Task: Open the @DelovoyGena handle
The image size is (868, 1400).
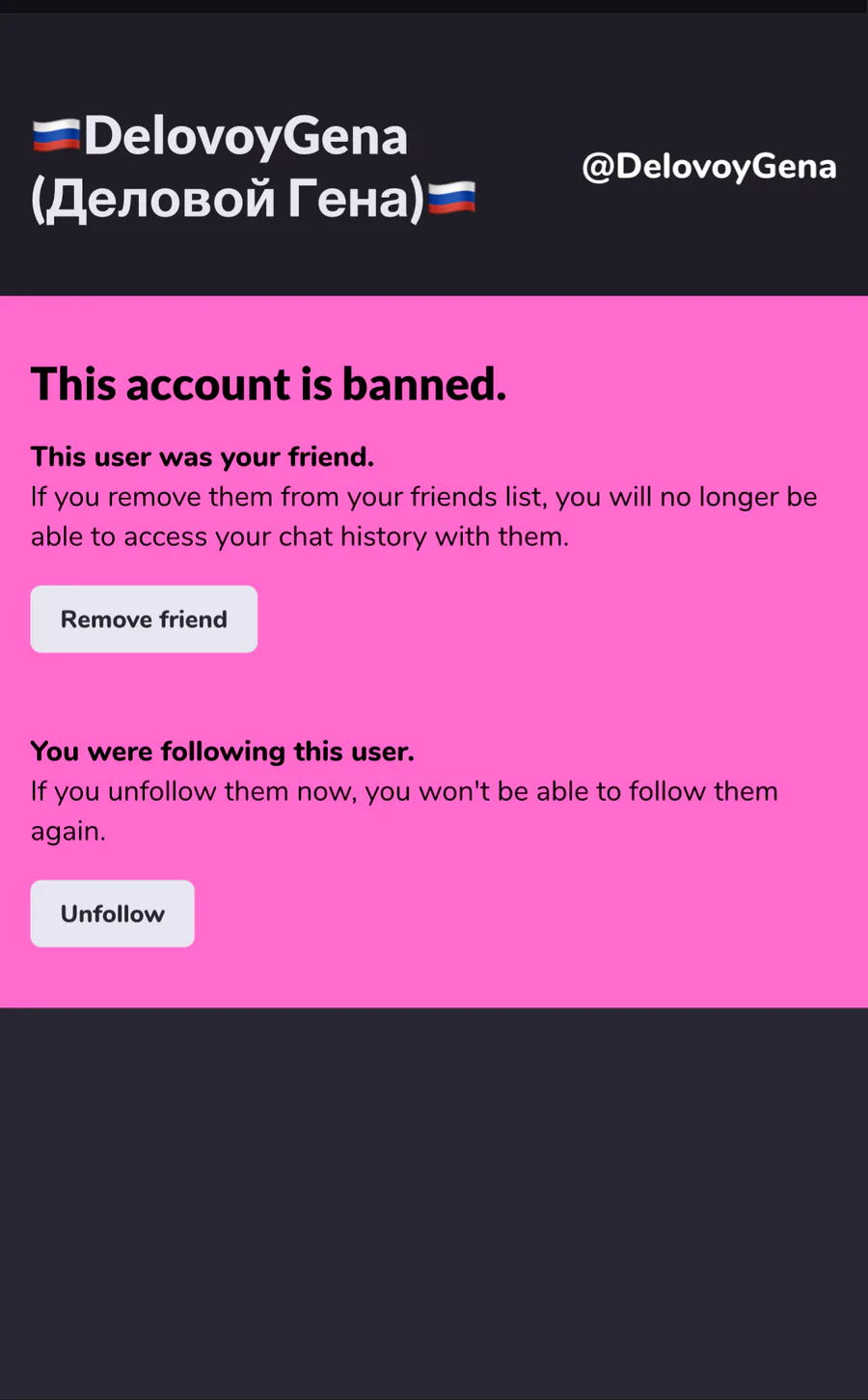Action: coord(709,166)
